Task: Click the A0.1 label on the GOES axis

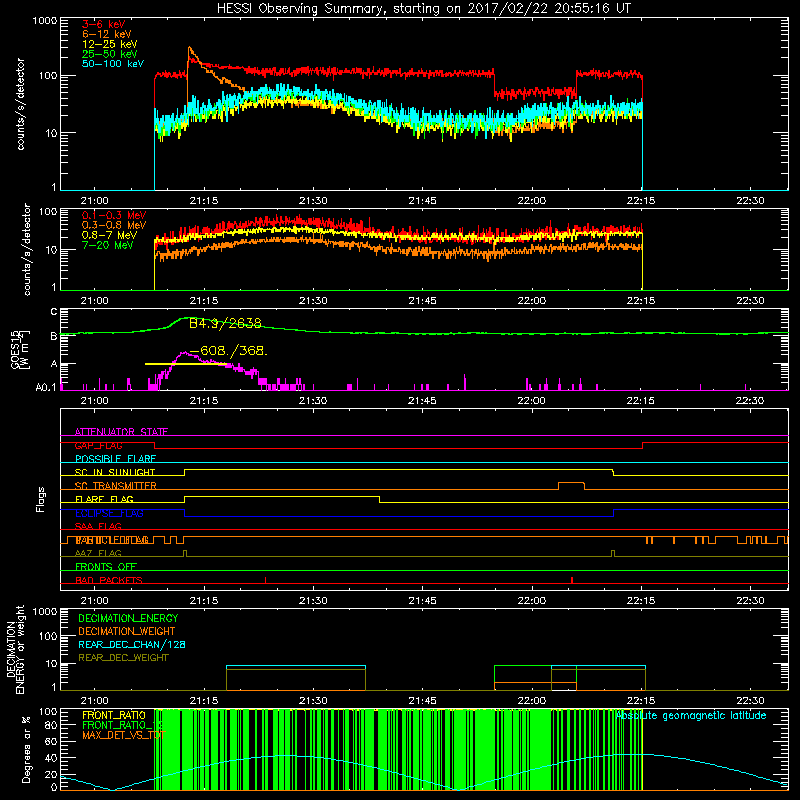Action: [46, 388]
